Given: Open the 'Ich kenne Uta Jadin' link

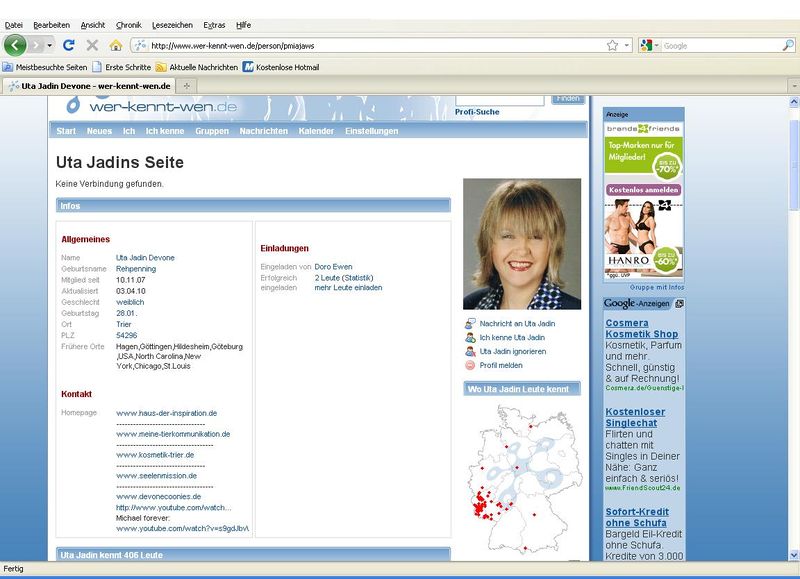Looking at the screenshot, I should [512, 338].
